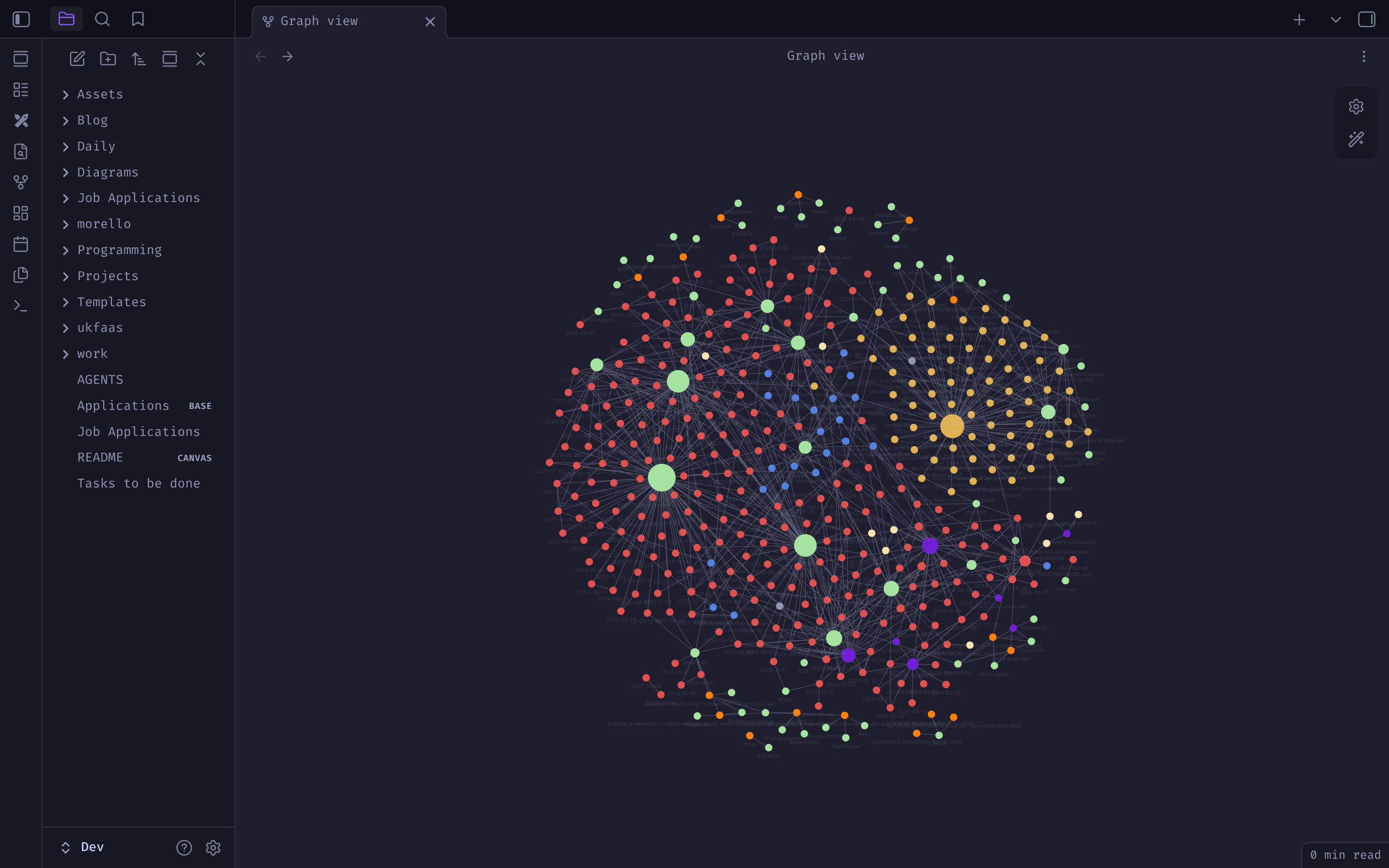Create a new note with pencil icon
1389x868 pixels.
tap(77, 58)
